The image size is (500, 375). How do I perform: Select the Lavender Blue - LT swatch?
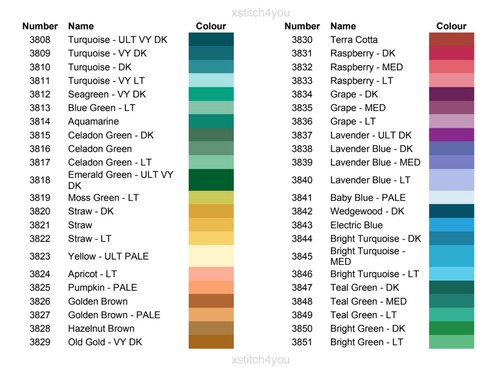[x=451, y=180]
